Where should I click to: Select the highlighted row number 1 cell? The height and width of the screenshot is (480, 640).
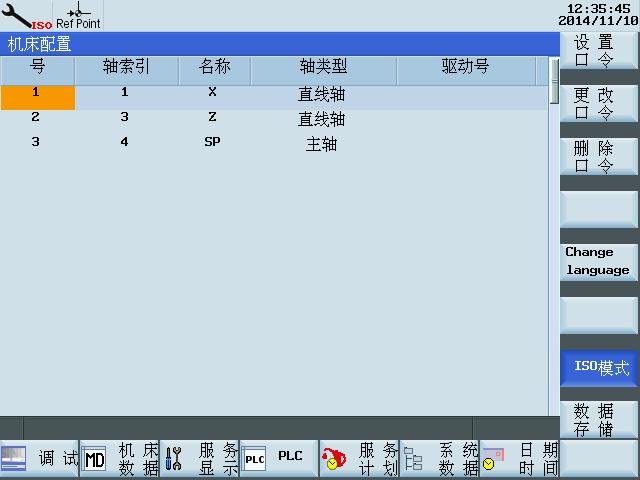pos(38,98)
